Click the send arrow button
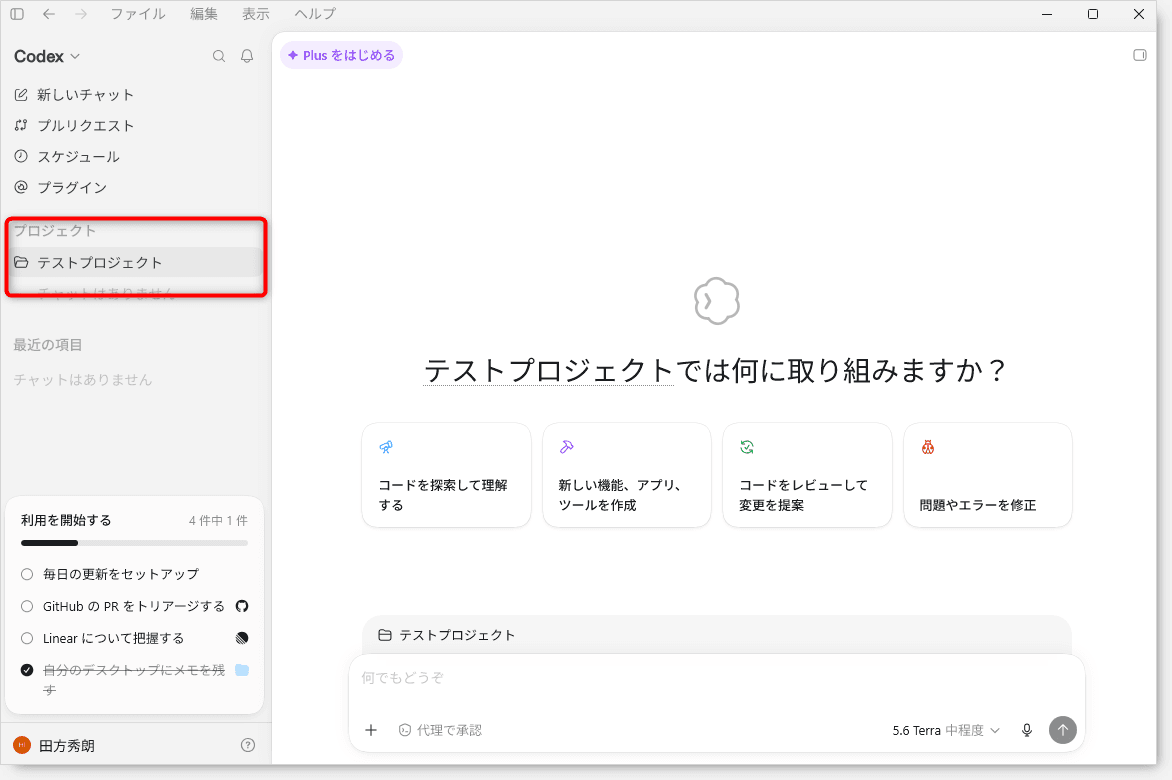 [x=1063, y=730]
